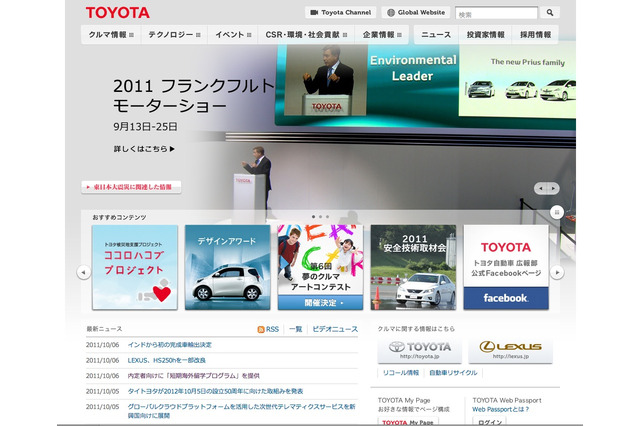Click the Prius family image in hero
Viewport: 640px width, 426px height.
[x=517, y=81]
